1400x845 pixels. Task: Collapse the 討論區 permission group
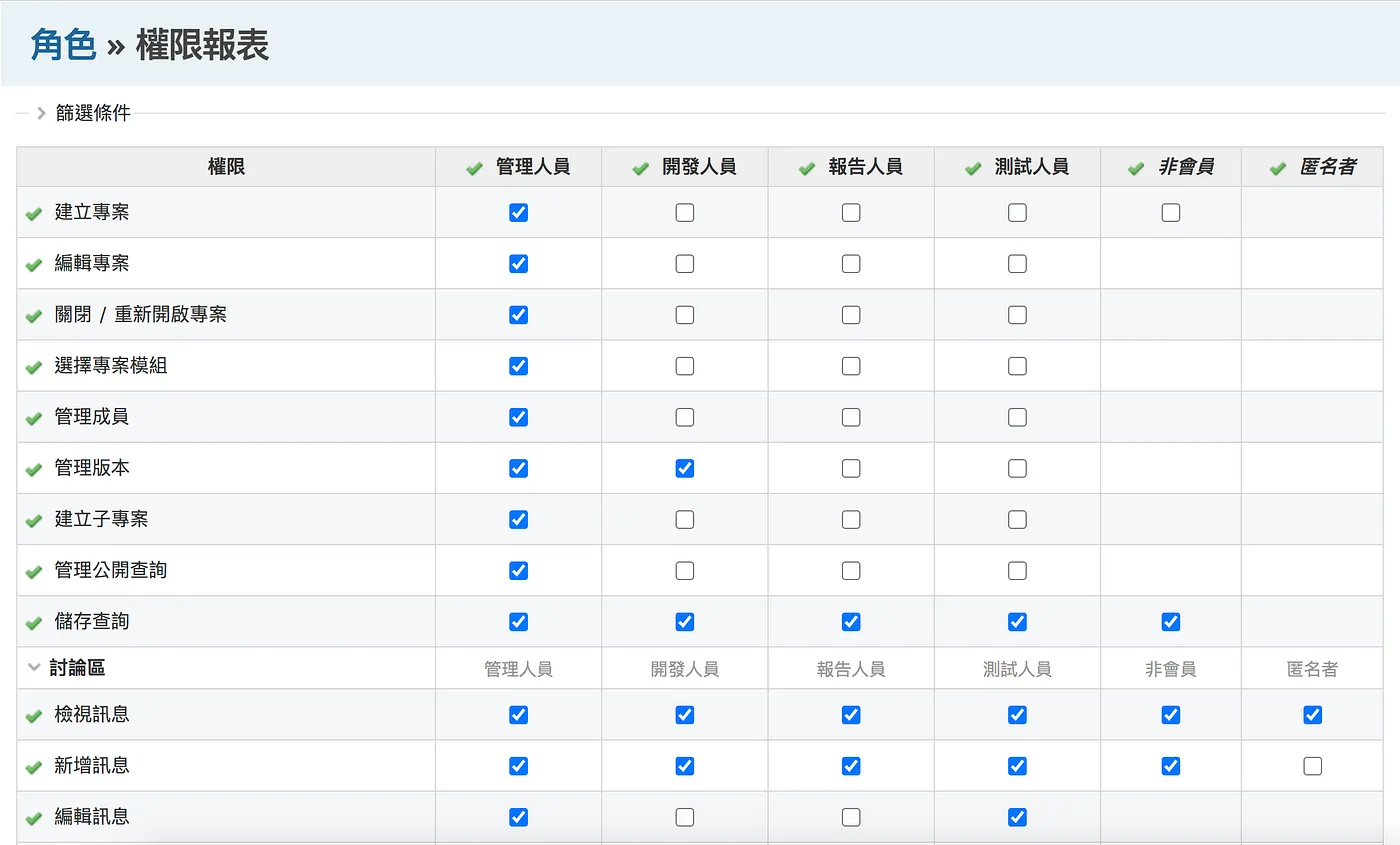pyautogui.click(x=35, y=668)
